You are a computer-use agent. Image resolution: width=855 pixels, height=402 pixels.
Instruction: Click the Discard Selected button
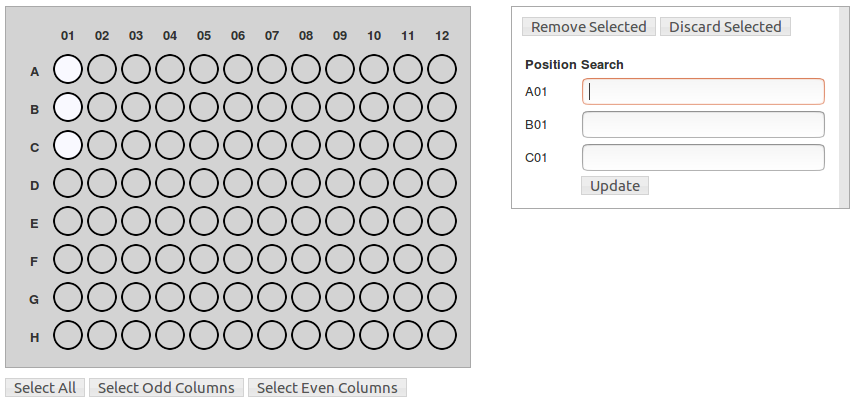coord(725,27)
